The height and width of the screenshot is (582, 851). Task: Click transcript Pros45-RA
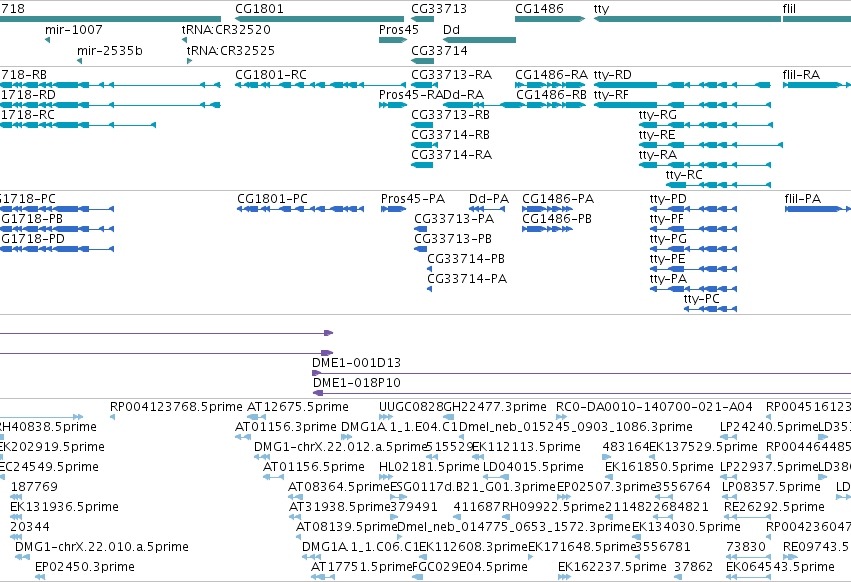click(393, 105)
